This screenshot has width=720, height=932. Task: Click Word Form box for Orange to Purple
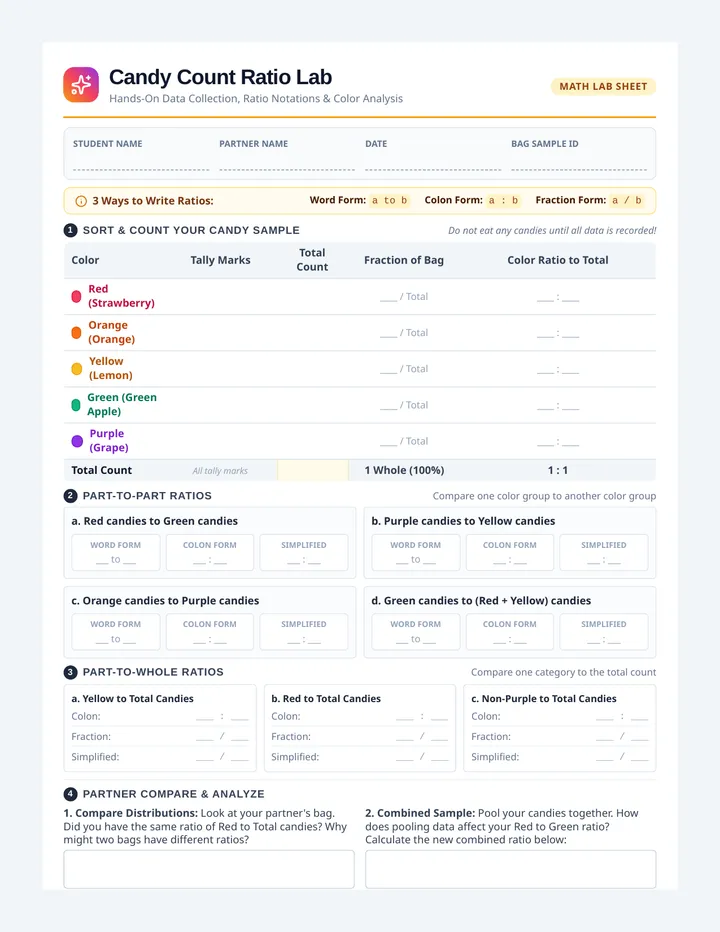(x=116, y=632)
